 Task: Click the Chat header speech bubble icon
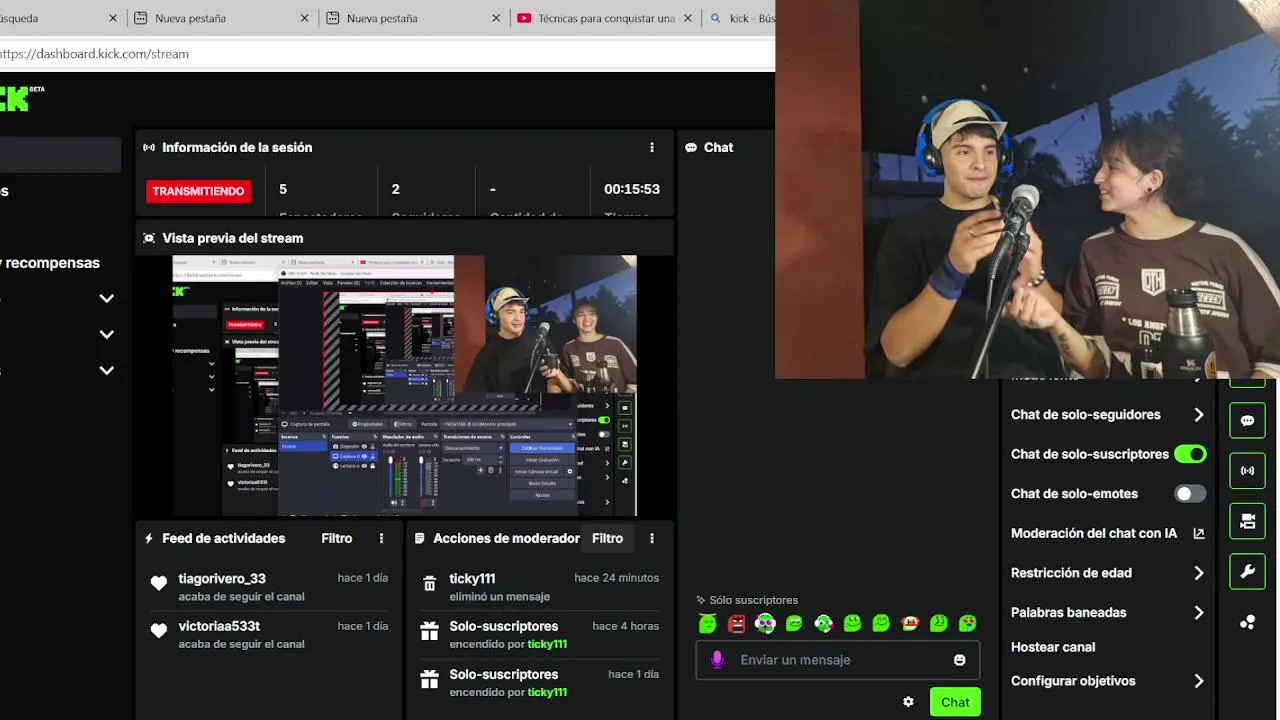pos(691,147)
